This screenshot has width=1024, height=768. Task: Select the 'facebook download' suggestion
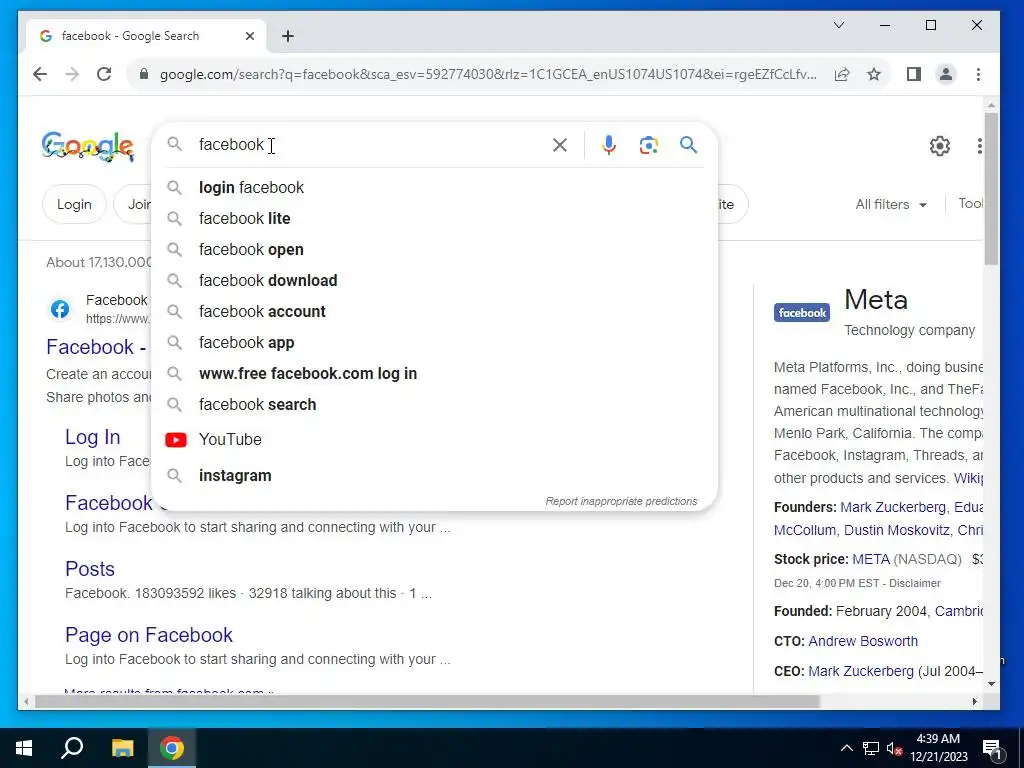tap(434, 281)
